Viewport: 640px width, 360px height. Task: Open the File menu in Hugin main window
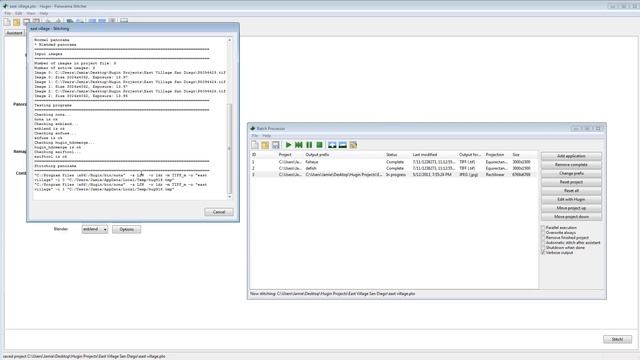pos(8,13)
